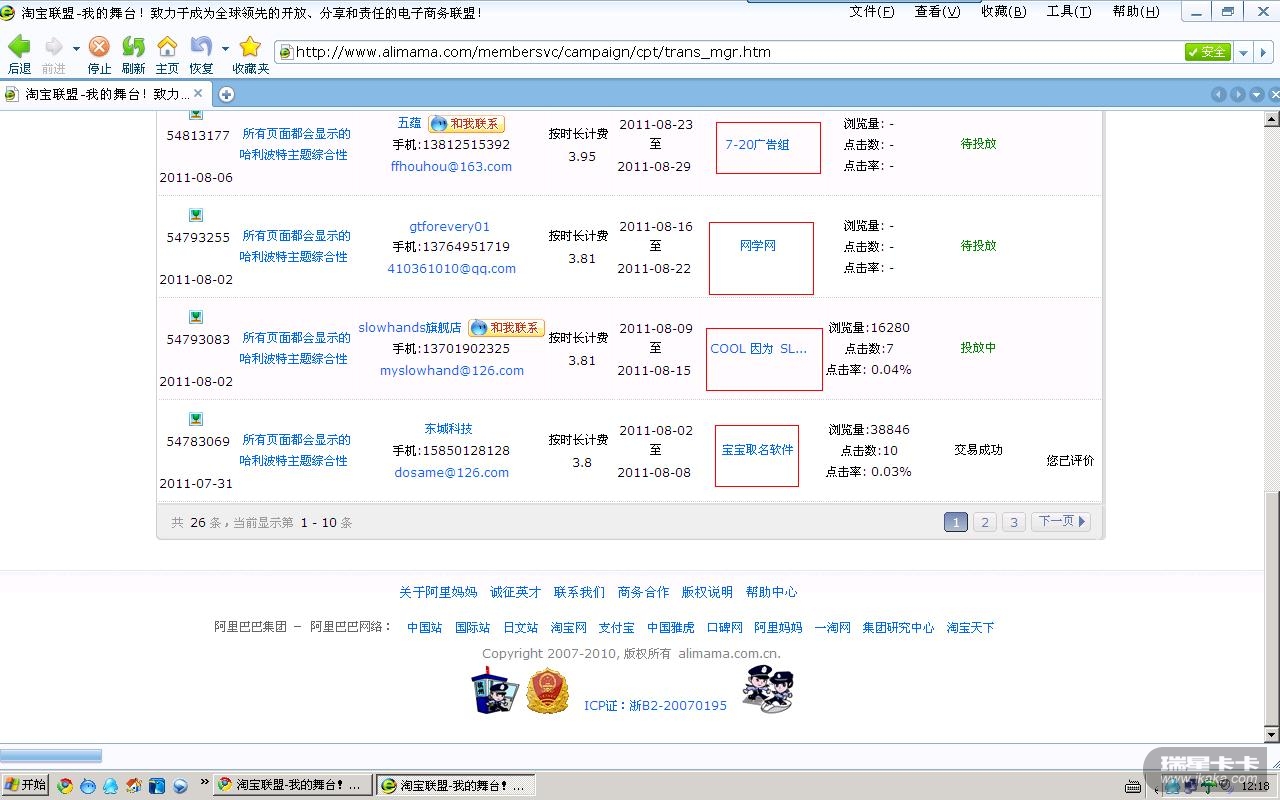Click the cyber police cartoon badge
Screen dimensions: 1280x800
click(x=768, y=689)
